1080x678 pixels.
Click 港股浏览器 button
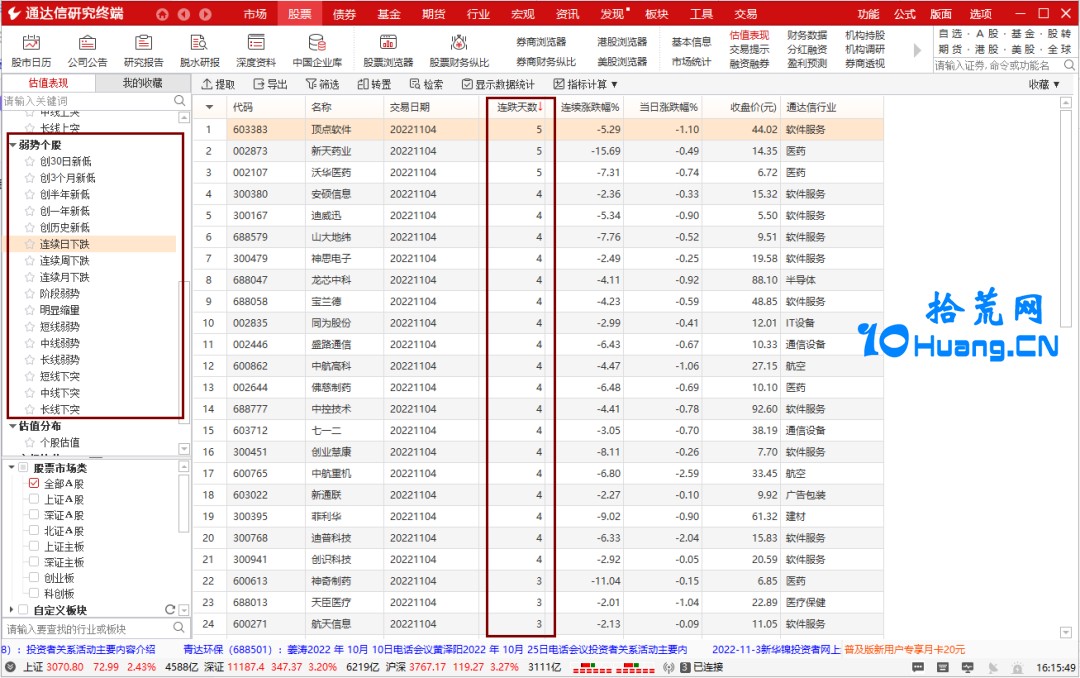622,42
